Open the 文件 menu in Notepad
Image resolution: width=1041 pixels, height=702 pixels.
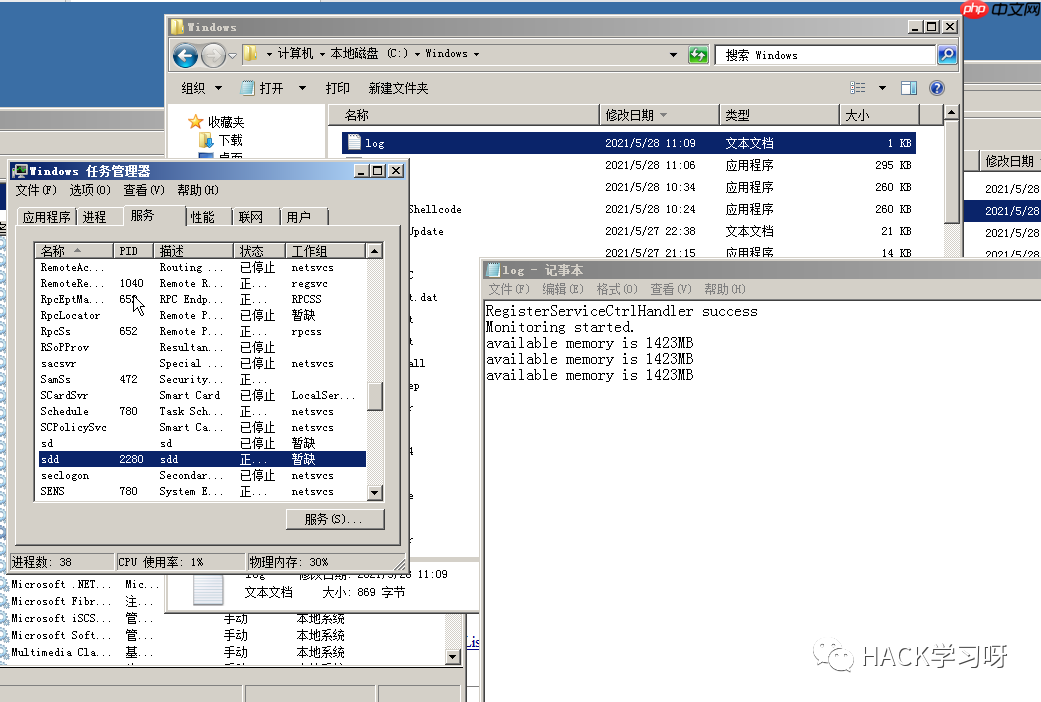click(x=504, y=288)
